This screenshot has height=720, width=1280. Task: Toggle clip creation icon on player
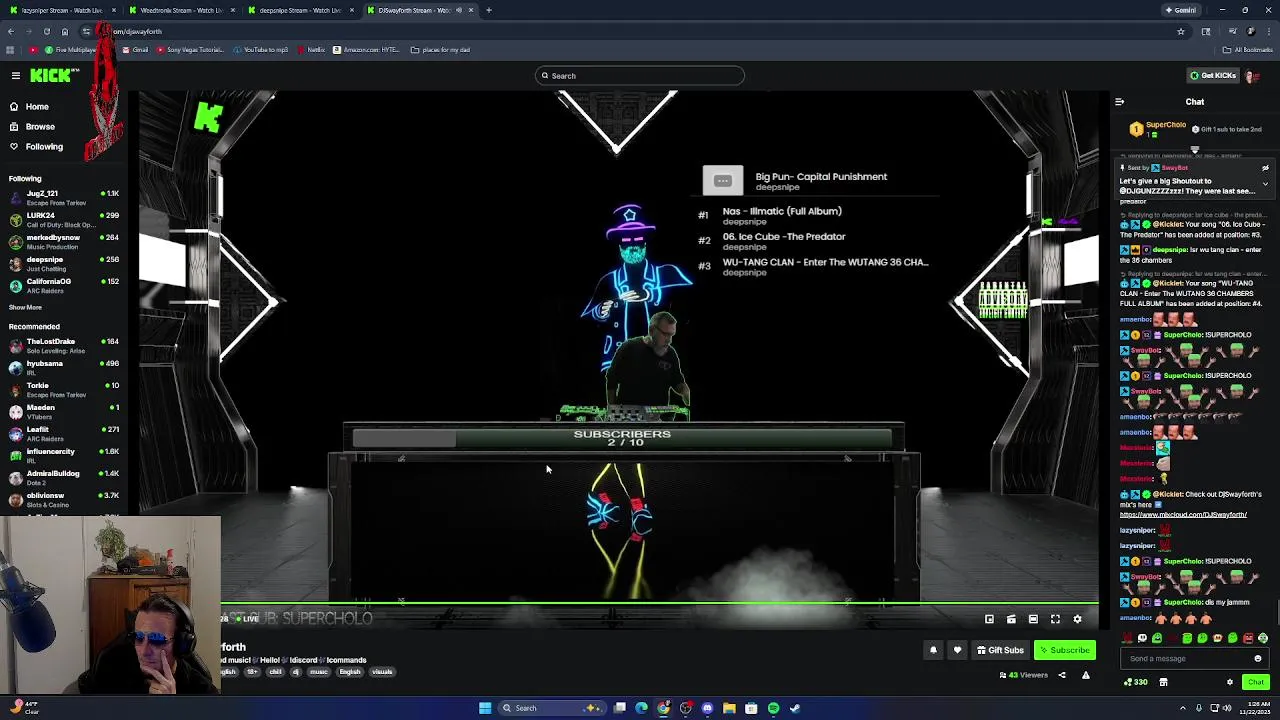(1011, 620)
